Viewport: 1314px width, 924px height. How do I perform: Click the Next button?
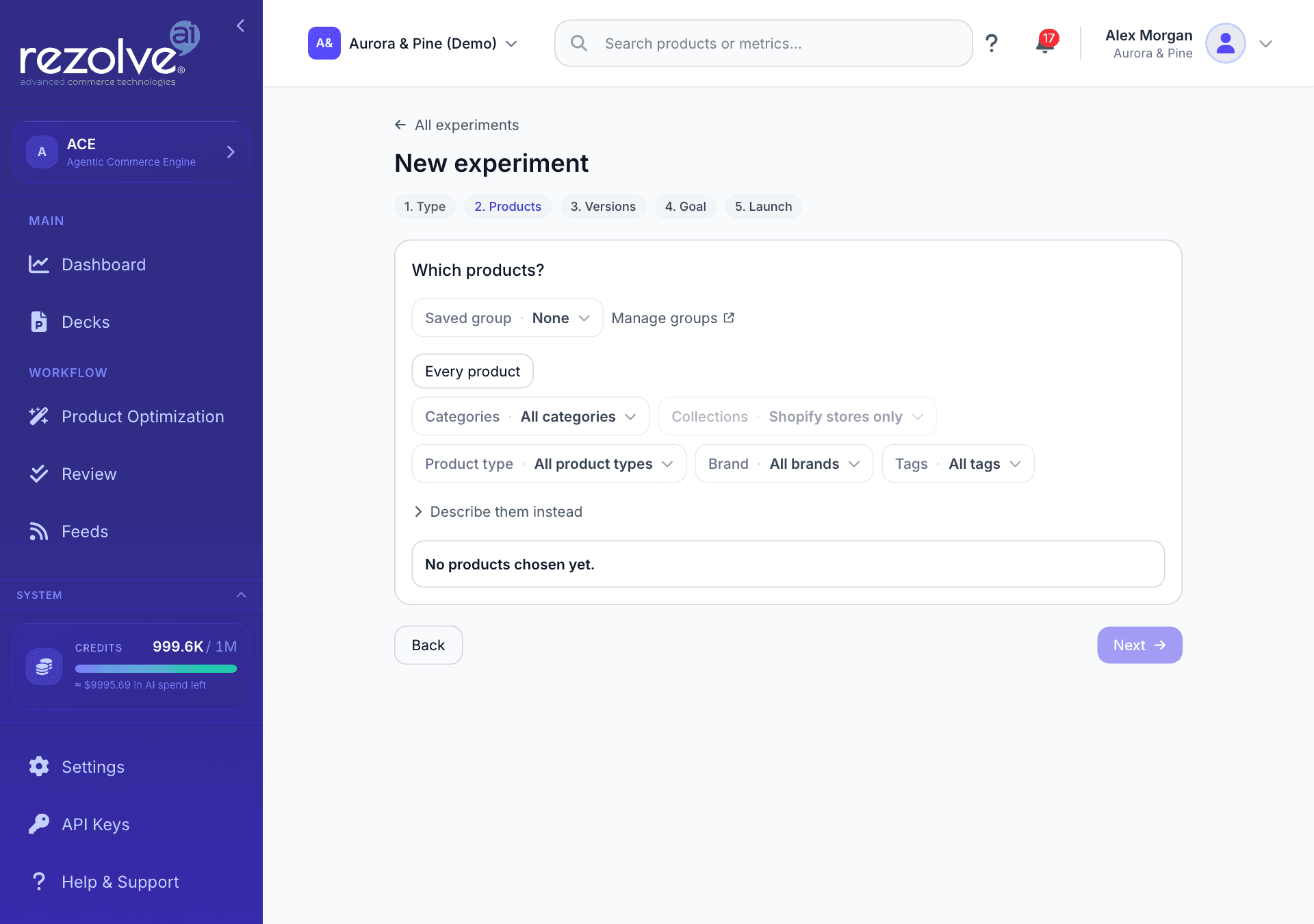coord(1139,645)
